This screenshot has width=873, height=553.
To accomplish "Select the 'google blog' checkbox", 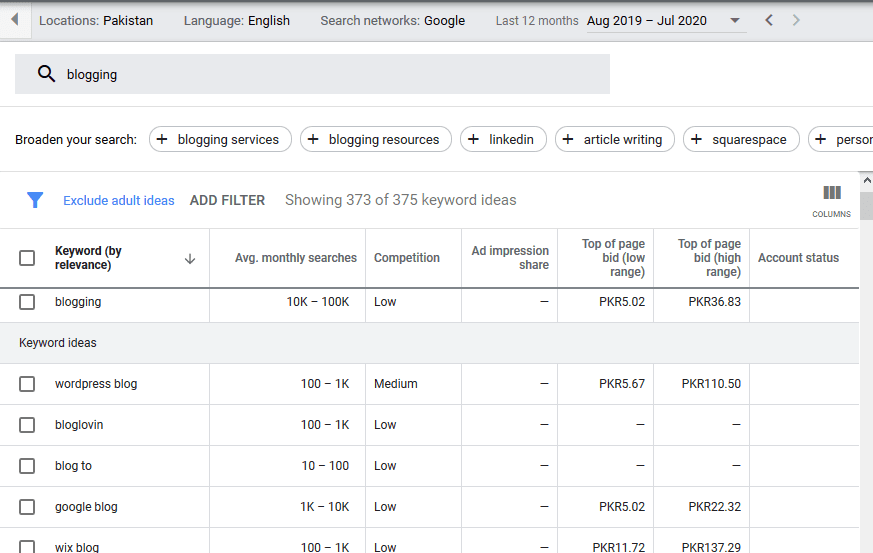I will (x=27, y=507).
